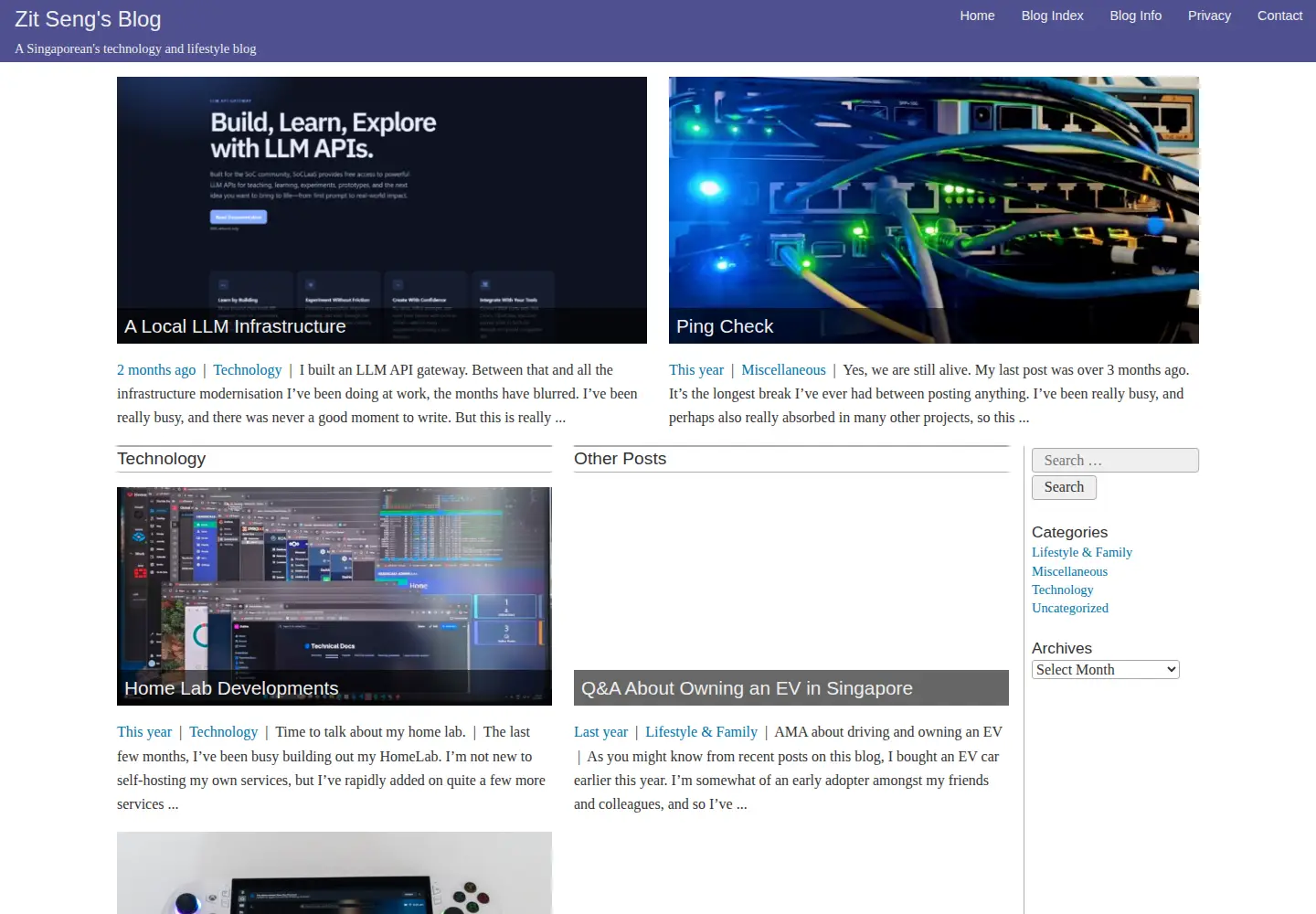The height and width of the screenshot is (914, 1316).
Task: Open Miscellaneous category in sidebar
Action: coord(1069,571)
